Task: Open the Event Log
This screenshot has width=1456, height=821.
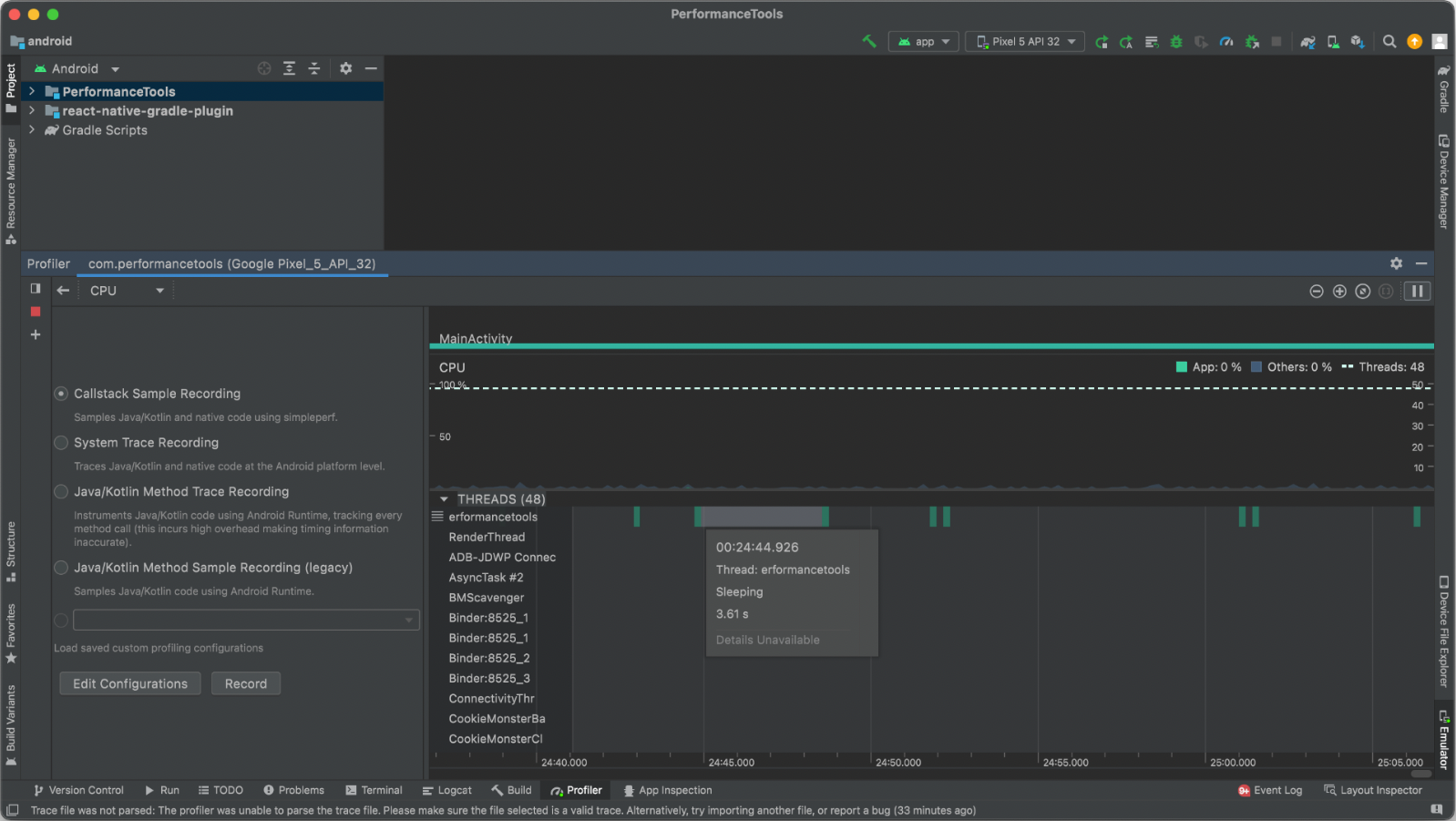Action: coord(1270,791)
